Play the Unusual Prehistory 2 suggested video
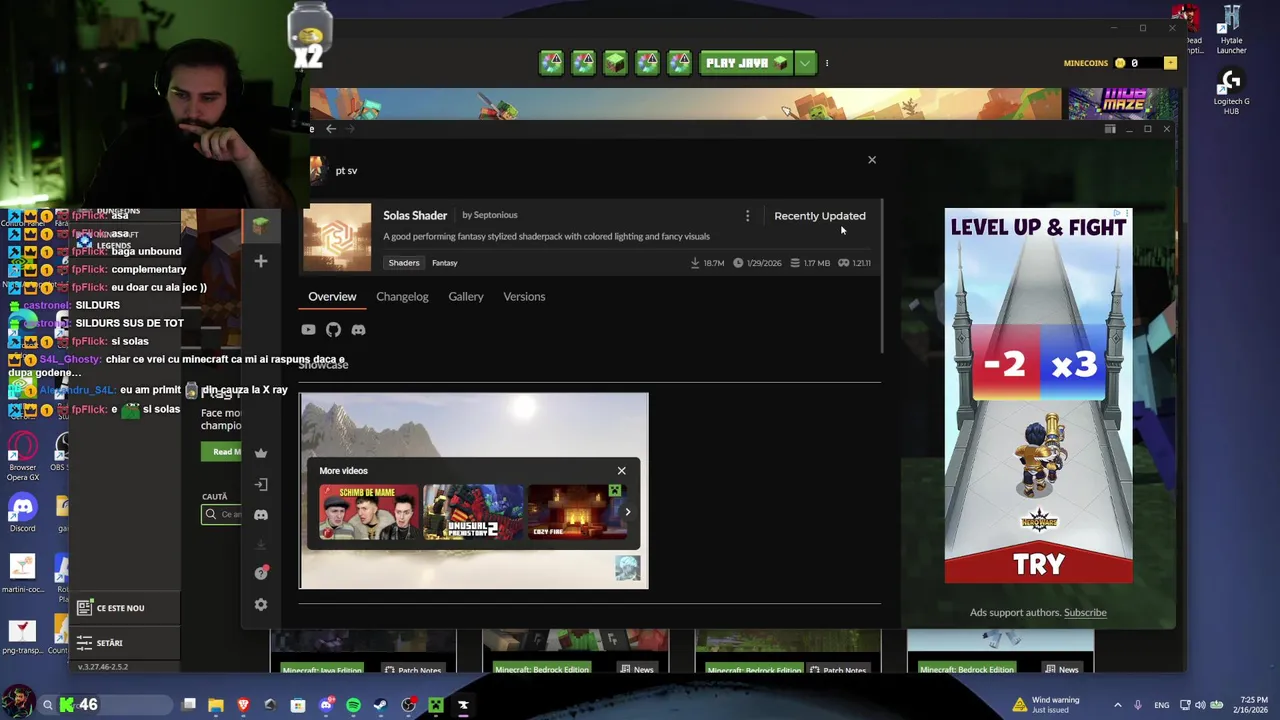1280x720 pixels. (473, 512)
